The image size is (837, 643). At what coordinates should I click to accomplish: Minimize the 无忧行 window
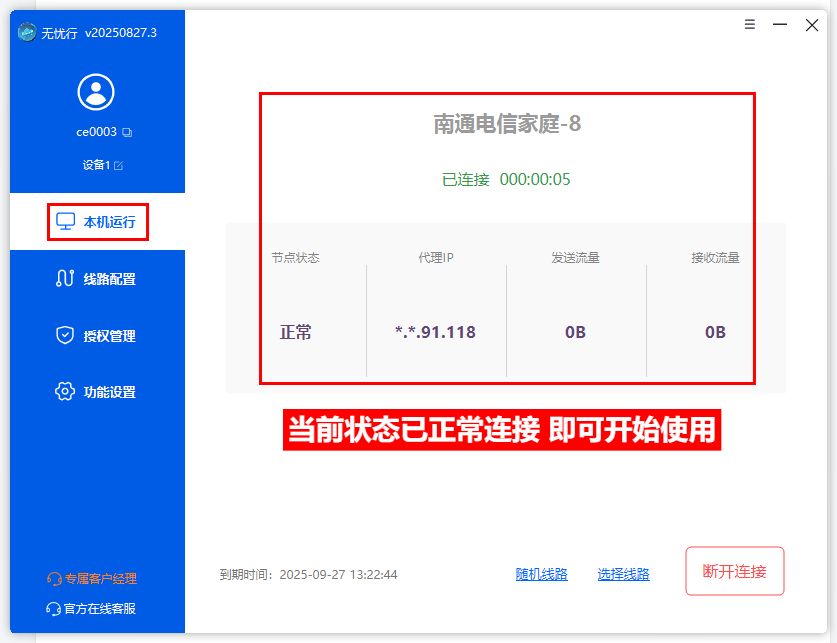(780, 25)
